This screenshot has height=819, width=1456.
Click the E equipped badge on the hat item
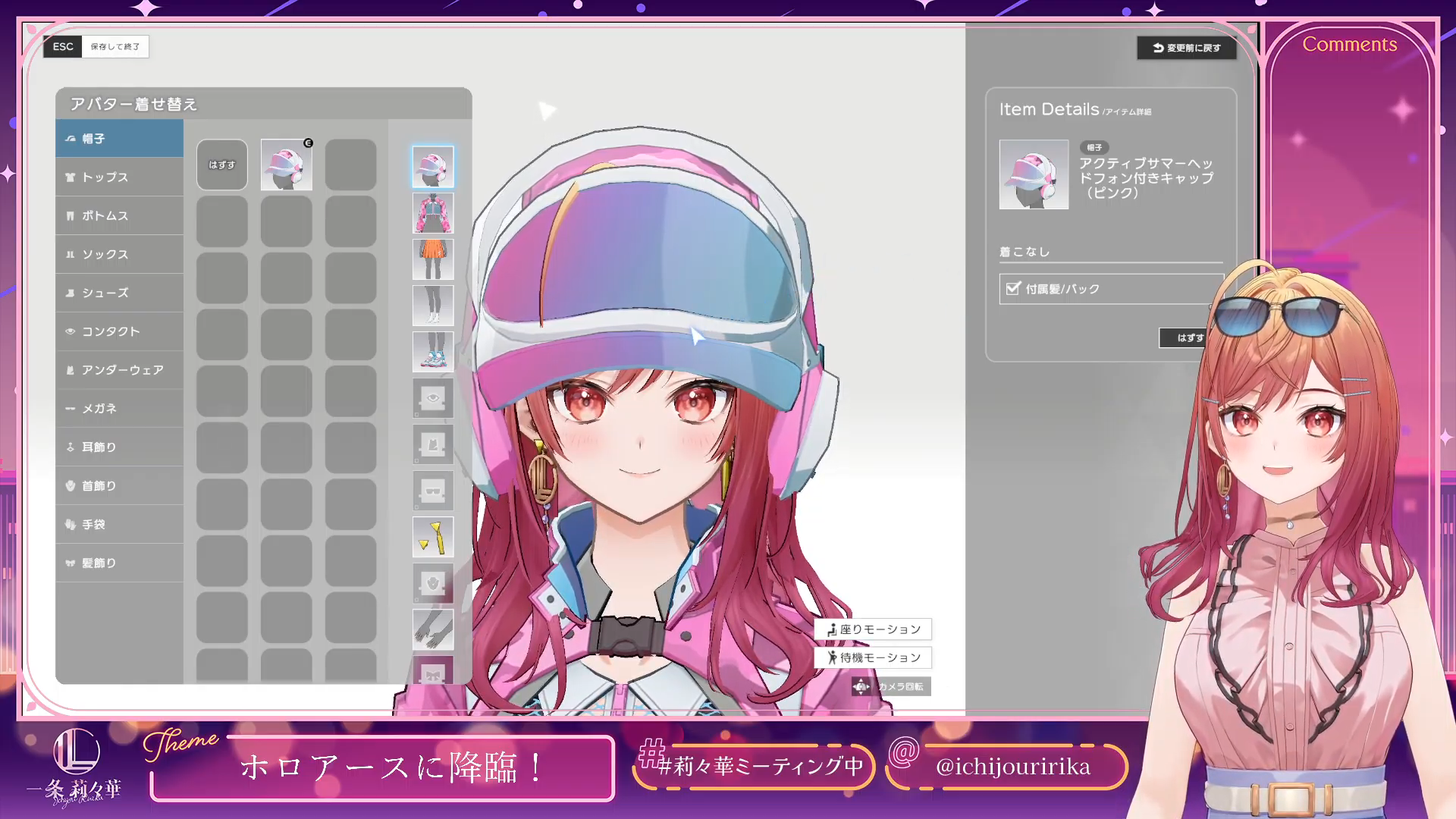[x=308, y=143]
